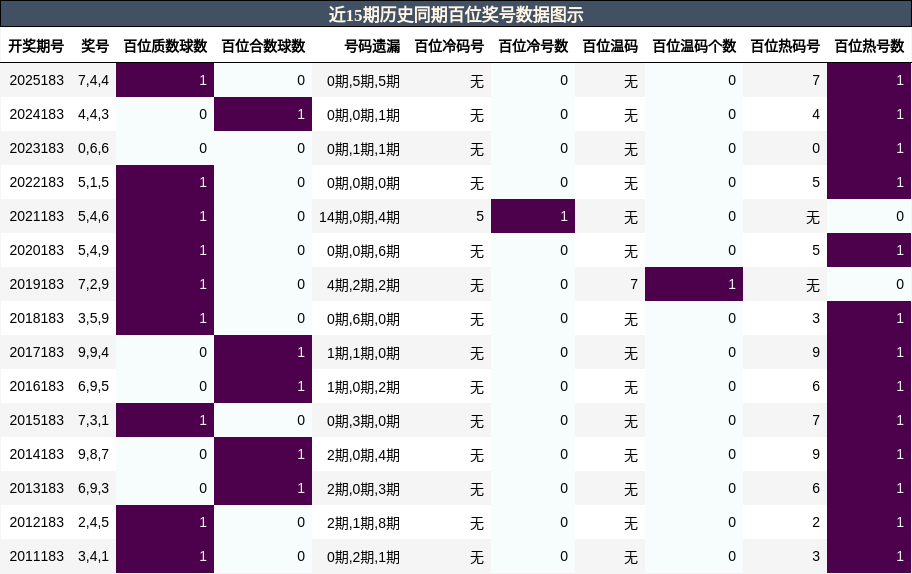Click omission value 0期,6期,0期
Image resolution: width=912 pixels, height=574 pixels.
[x=364, y=319]
